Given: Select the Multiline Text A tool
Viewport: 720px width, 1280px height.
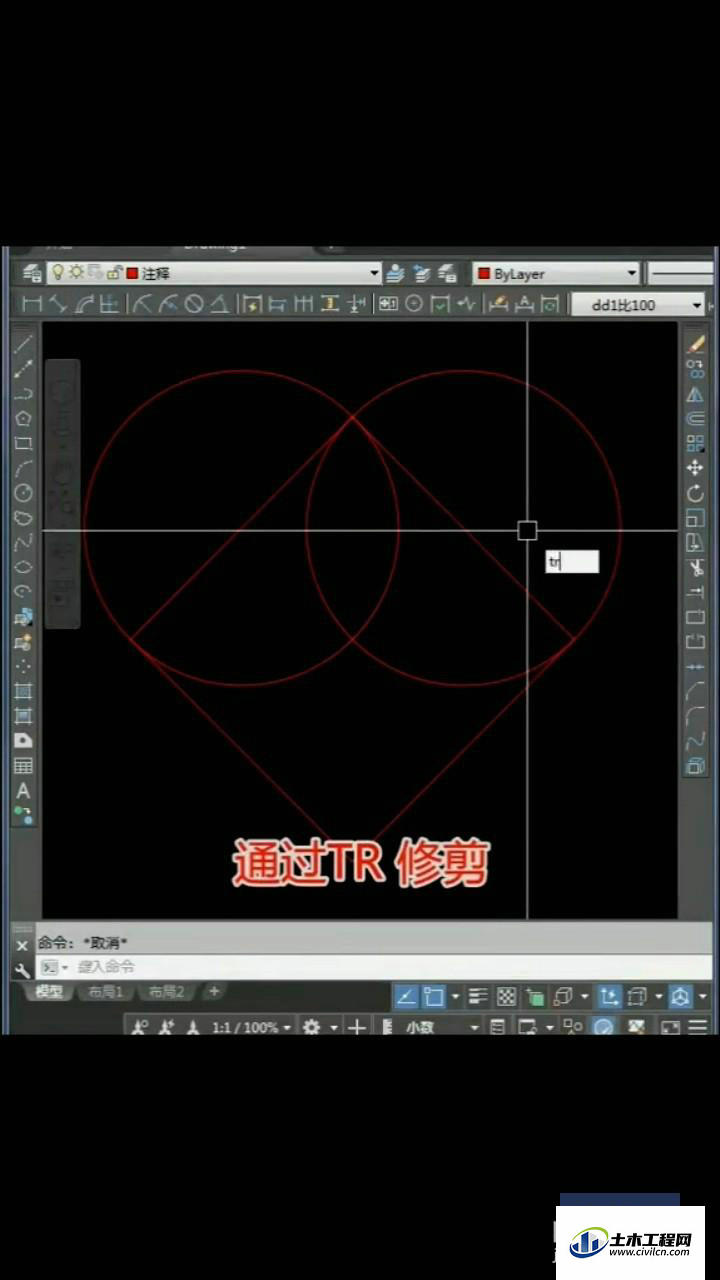Looking at the screenshot, I should click(x=23, y=791).
